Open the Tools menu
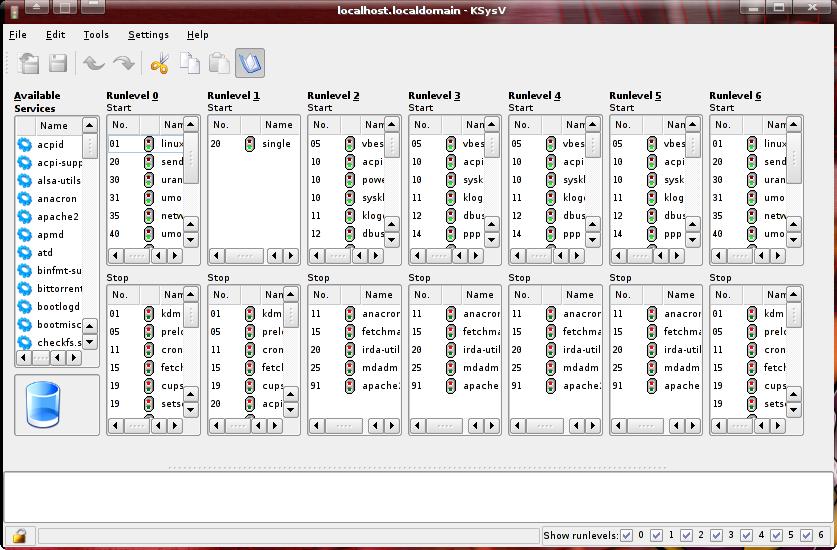 click(96, 35)
